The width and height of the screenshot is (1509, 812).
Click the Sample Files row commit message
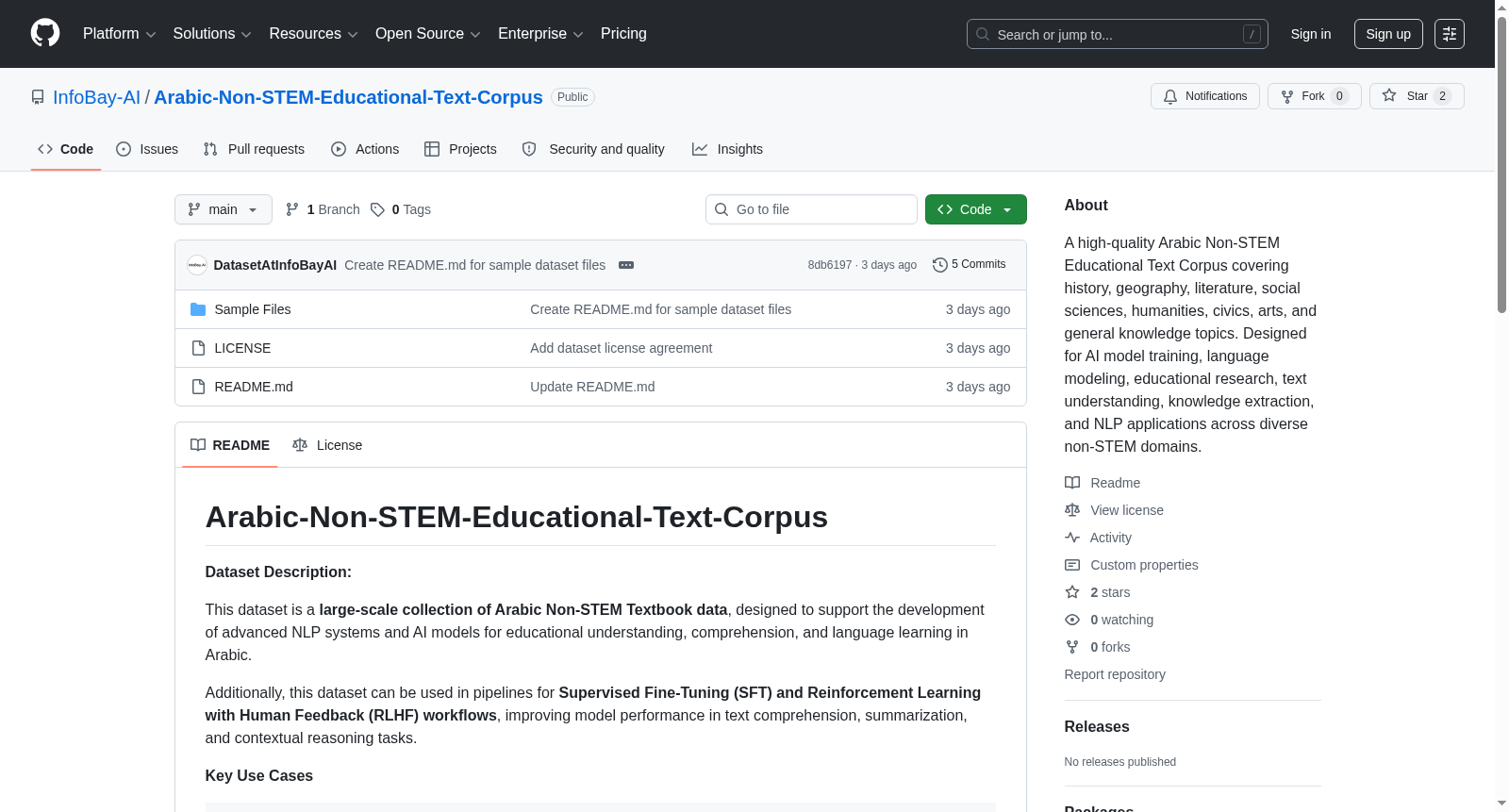click(x=660, y=309)
